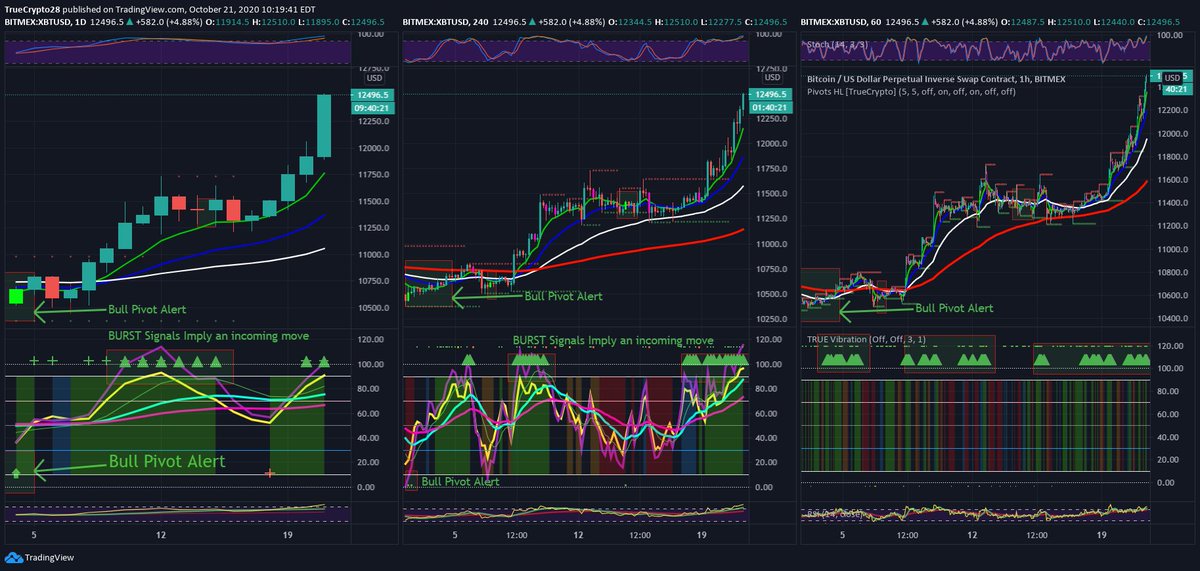Click date label 12 on daily time axis
The height and width of the screenshot is (571, 1200).
click(x=161, y=536)
